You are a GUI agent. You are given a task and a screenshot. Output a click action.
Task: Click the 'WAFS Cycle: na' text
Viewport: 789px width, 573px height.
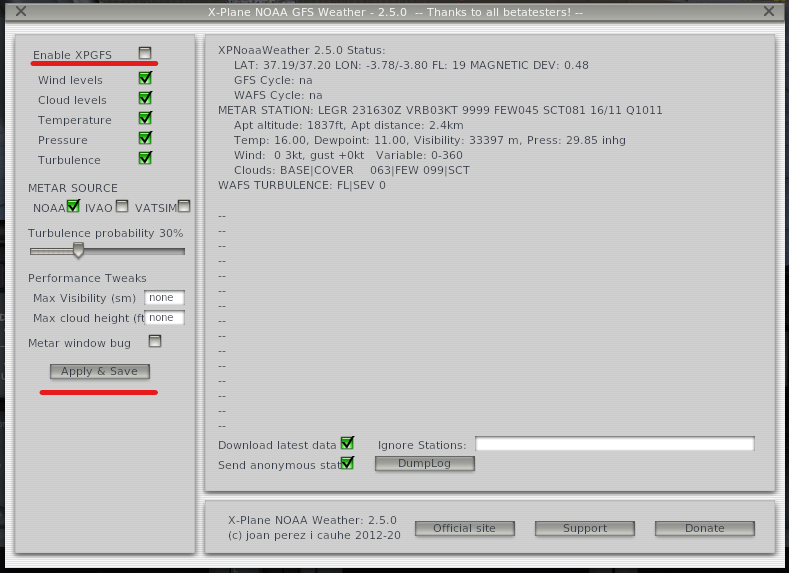[278, 95]
